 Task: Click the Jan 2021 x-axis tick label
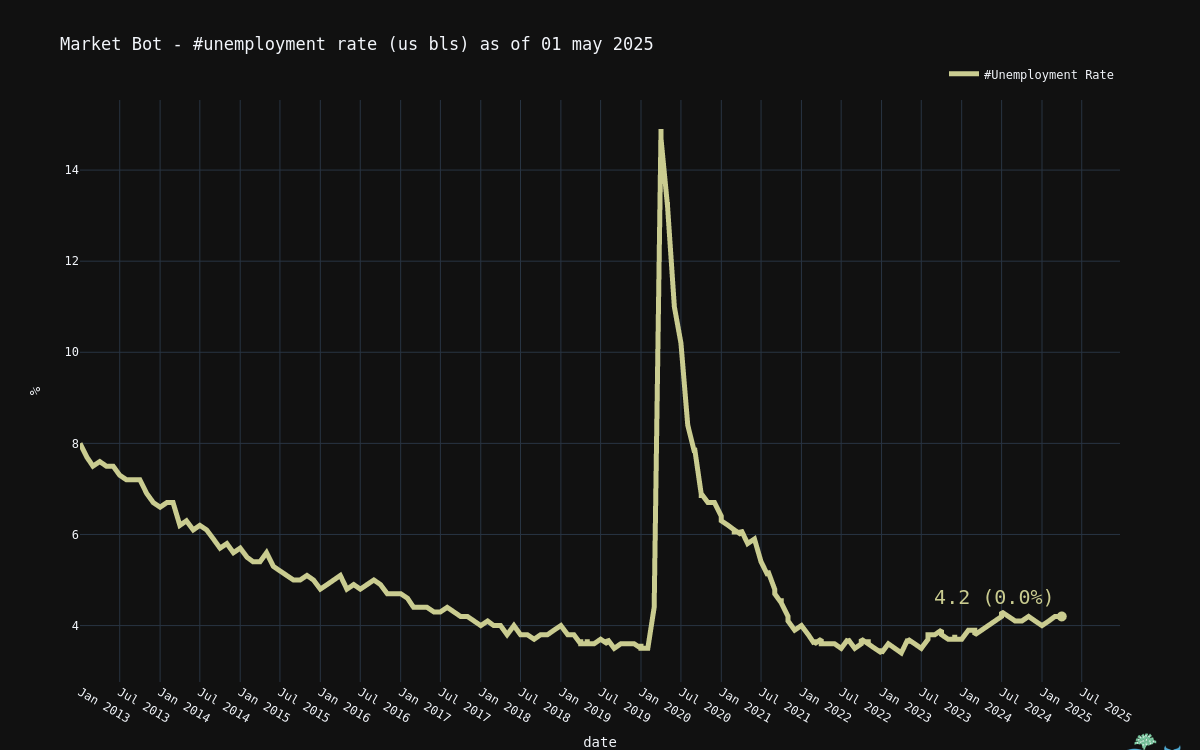point(744,705)
